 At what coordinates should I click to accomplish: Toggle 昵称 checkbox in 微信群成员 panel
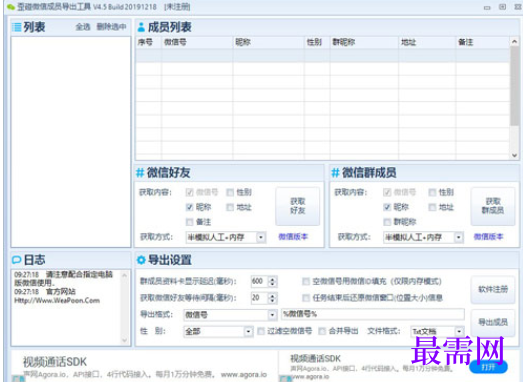387,207
